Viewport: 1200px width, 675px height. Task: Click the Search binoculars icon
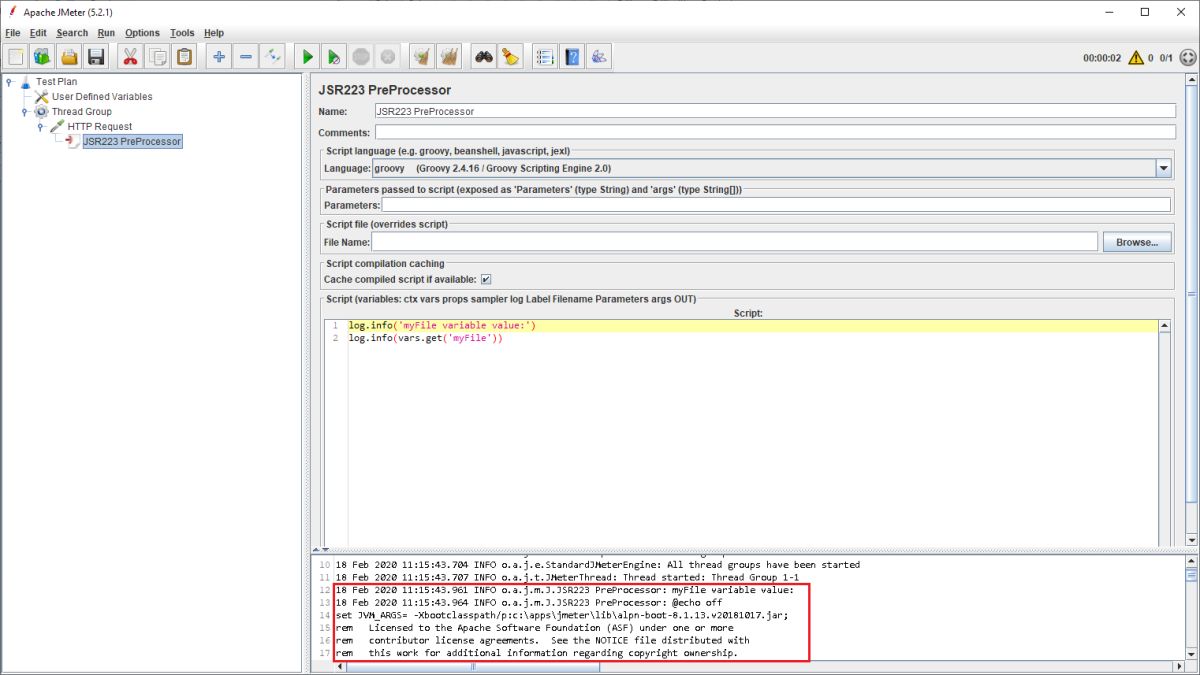[x=484, y=57]
